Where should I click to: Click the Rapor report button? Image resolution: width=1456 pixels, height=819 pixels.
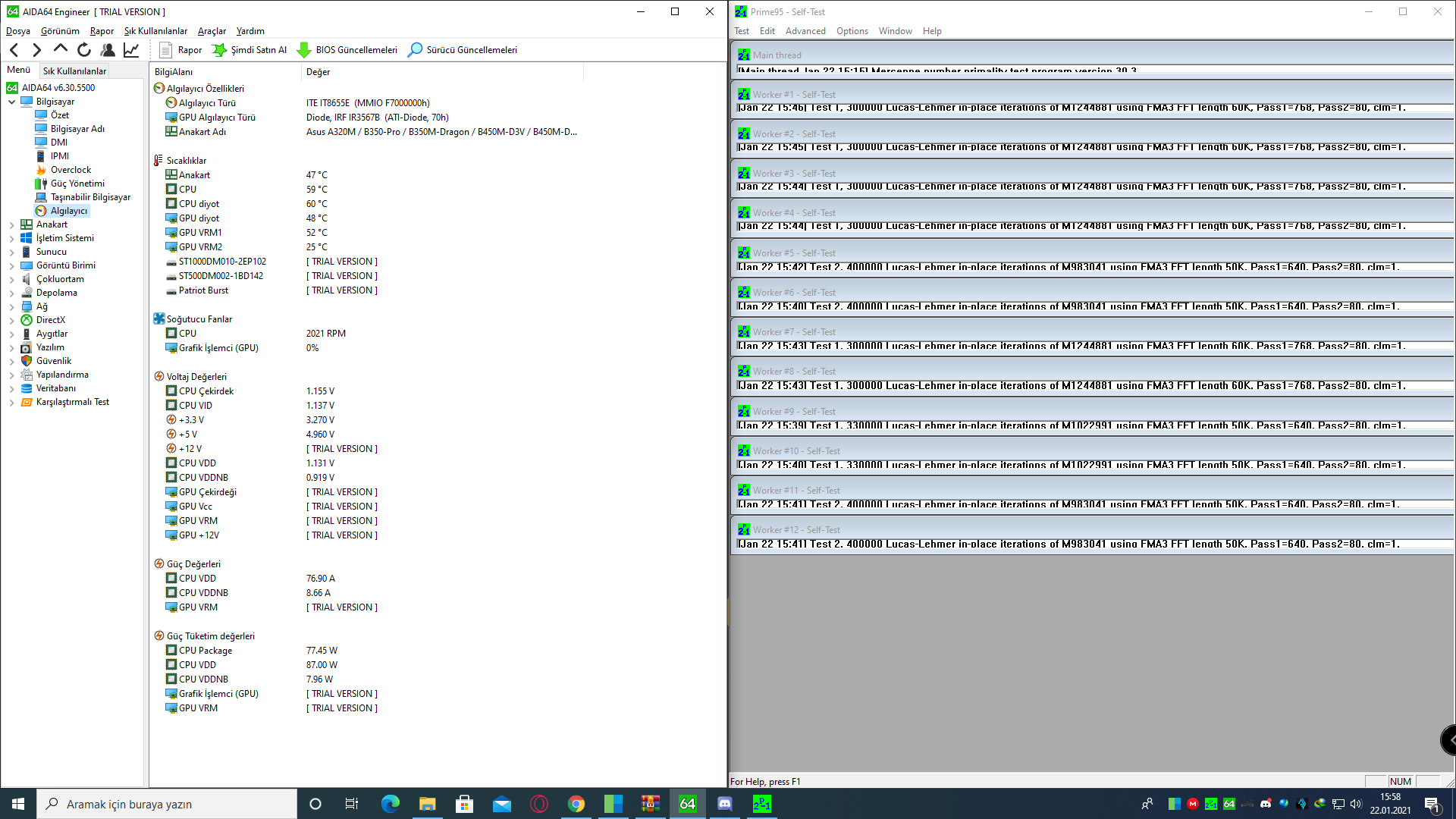(x=180, y=50)
